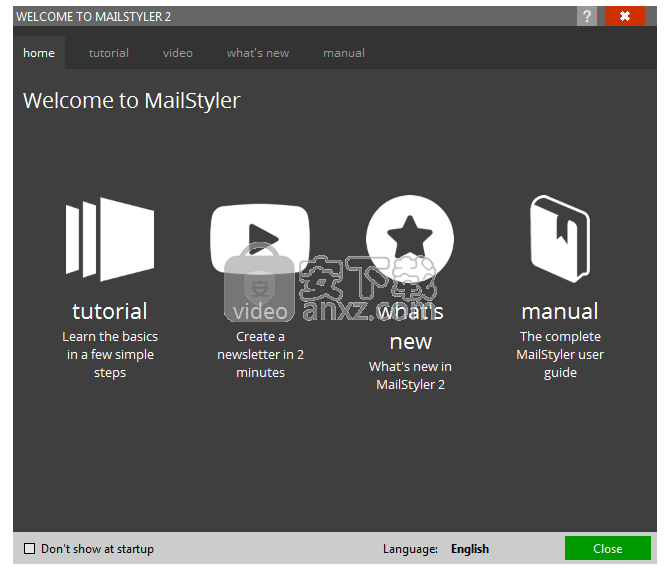Screen dimensions: 664x568
Task: Open the English language selector
Action: (470, 549)
